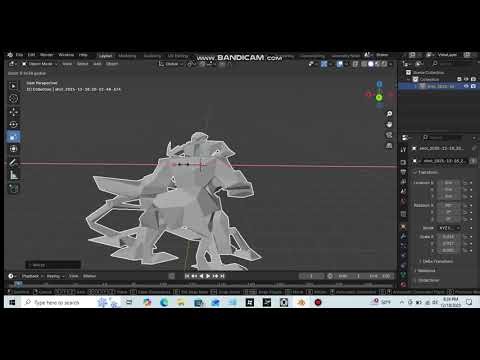Toggle the show gizmo button
Screen dimensions: 480x360
(x=324, y=64)
